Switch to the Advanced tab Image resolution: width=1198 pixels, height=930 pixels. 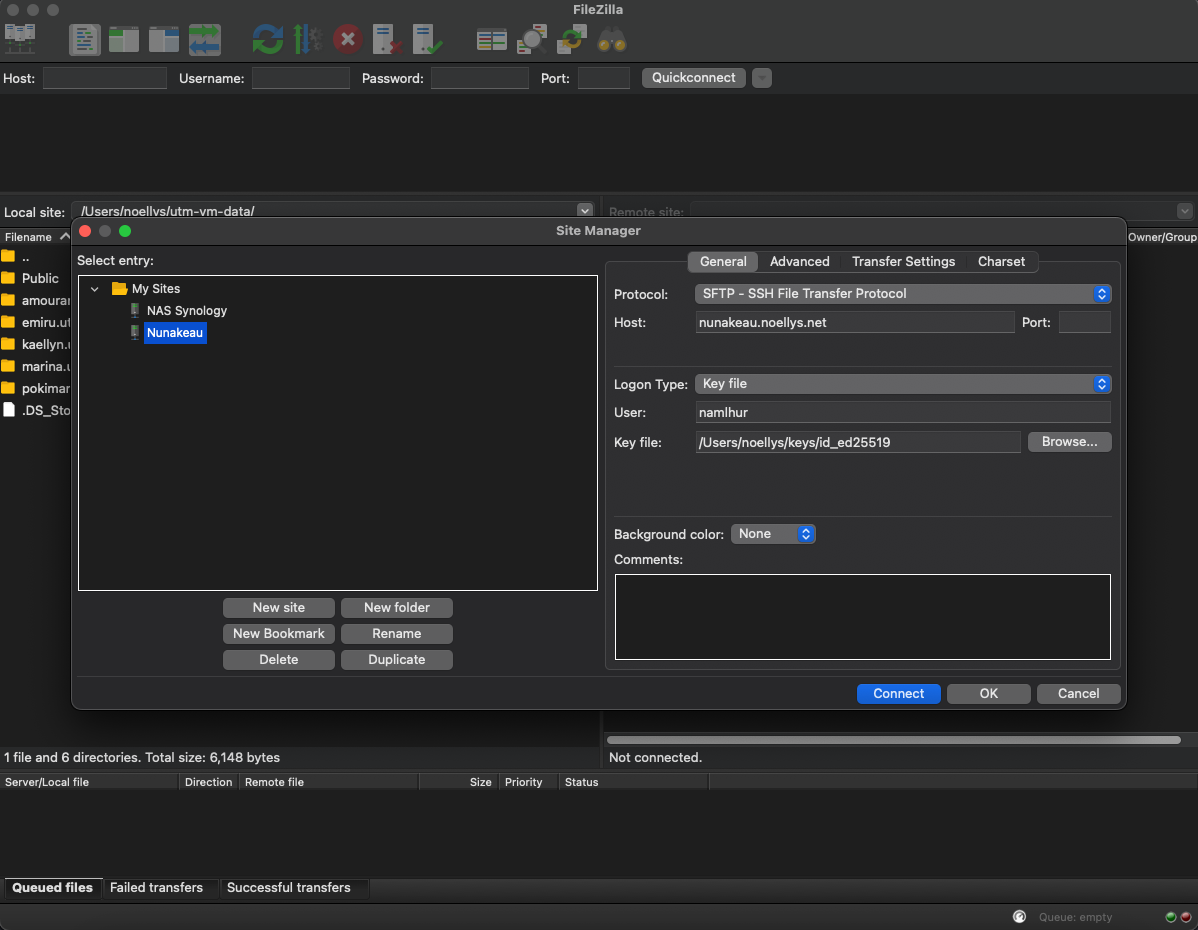coord(799,262)
